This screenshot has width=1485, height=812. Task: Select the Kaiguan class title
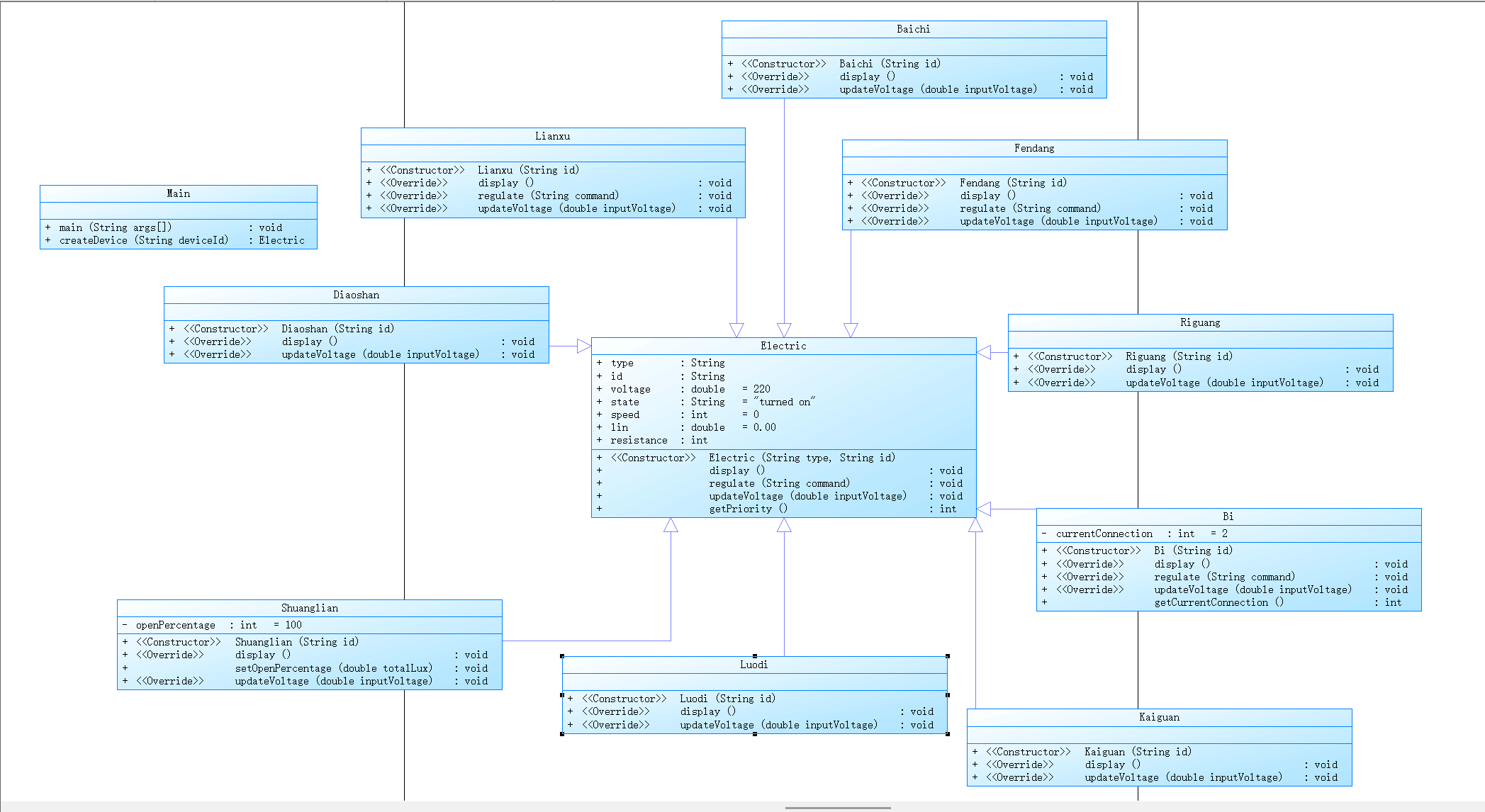tap(1158, 717)
